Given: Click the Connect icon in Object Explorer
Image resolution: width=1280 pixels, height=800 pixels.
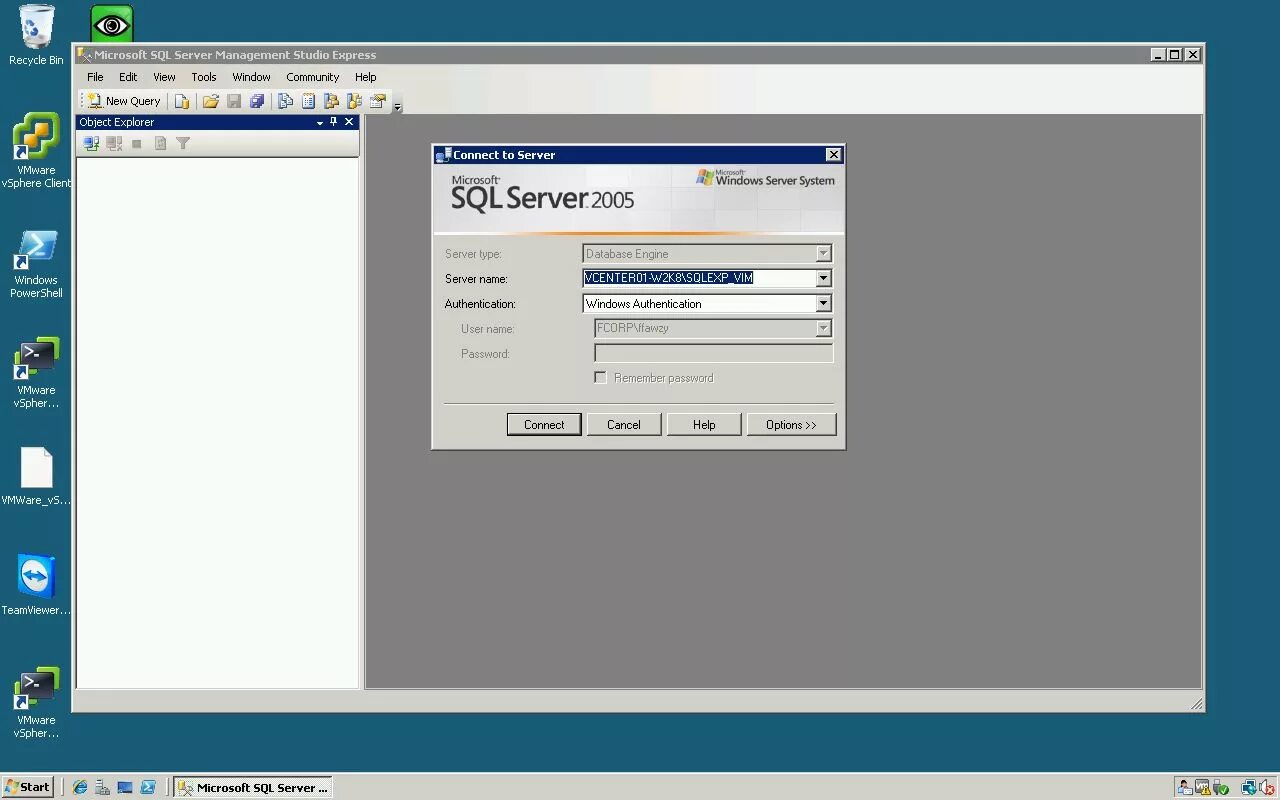Looking at the screenshot, I should (91, 144).
